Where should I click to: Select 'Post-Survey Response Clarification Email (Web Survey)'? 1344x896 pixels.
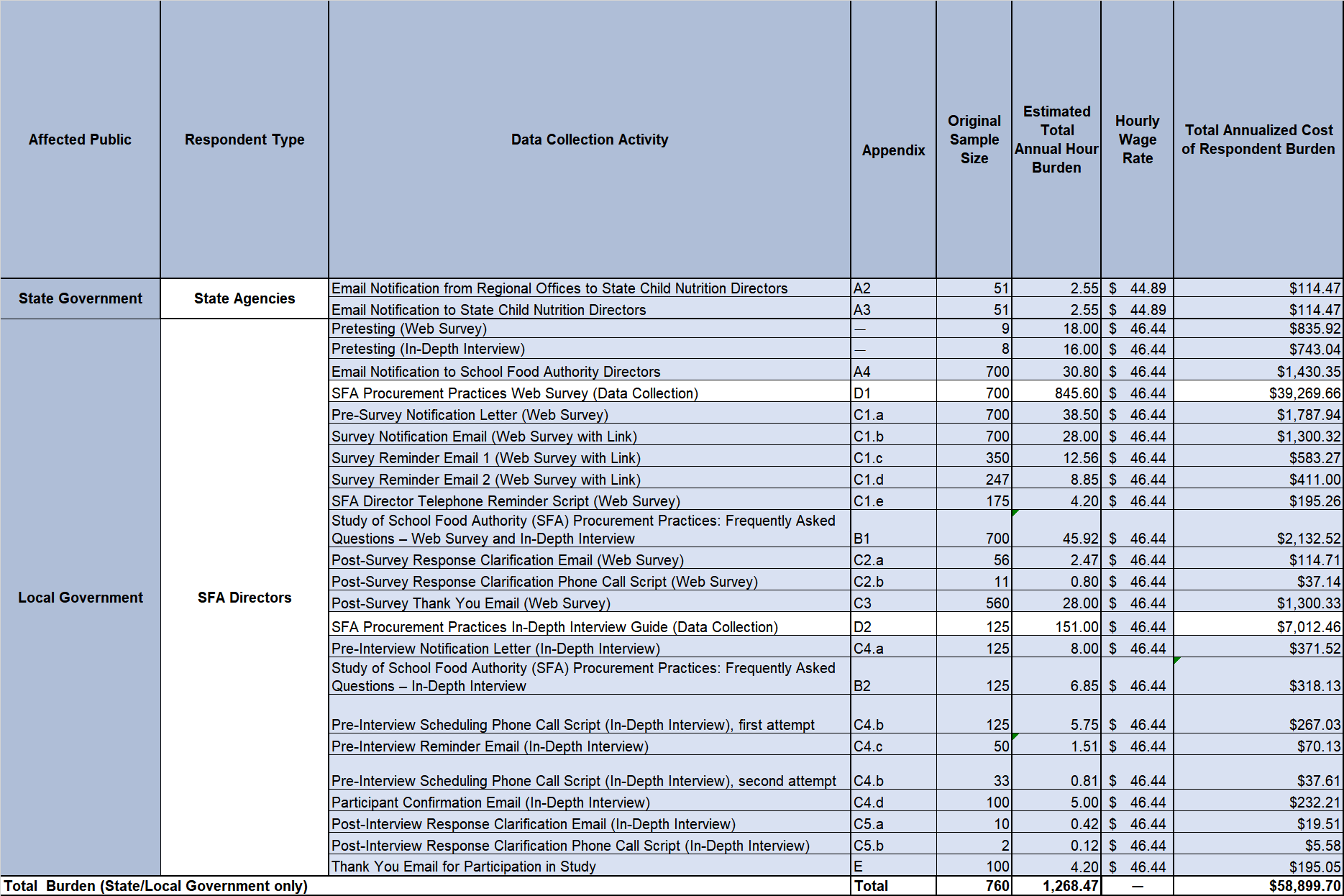589,559
